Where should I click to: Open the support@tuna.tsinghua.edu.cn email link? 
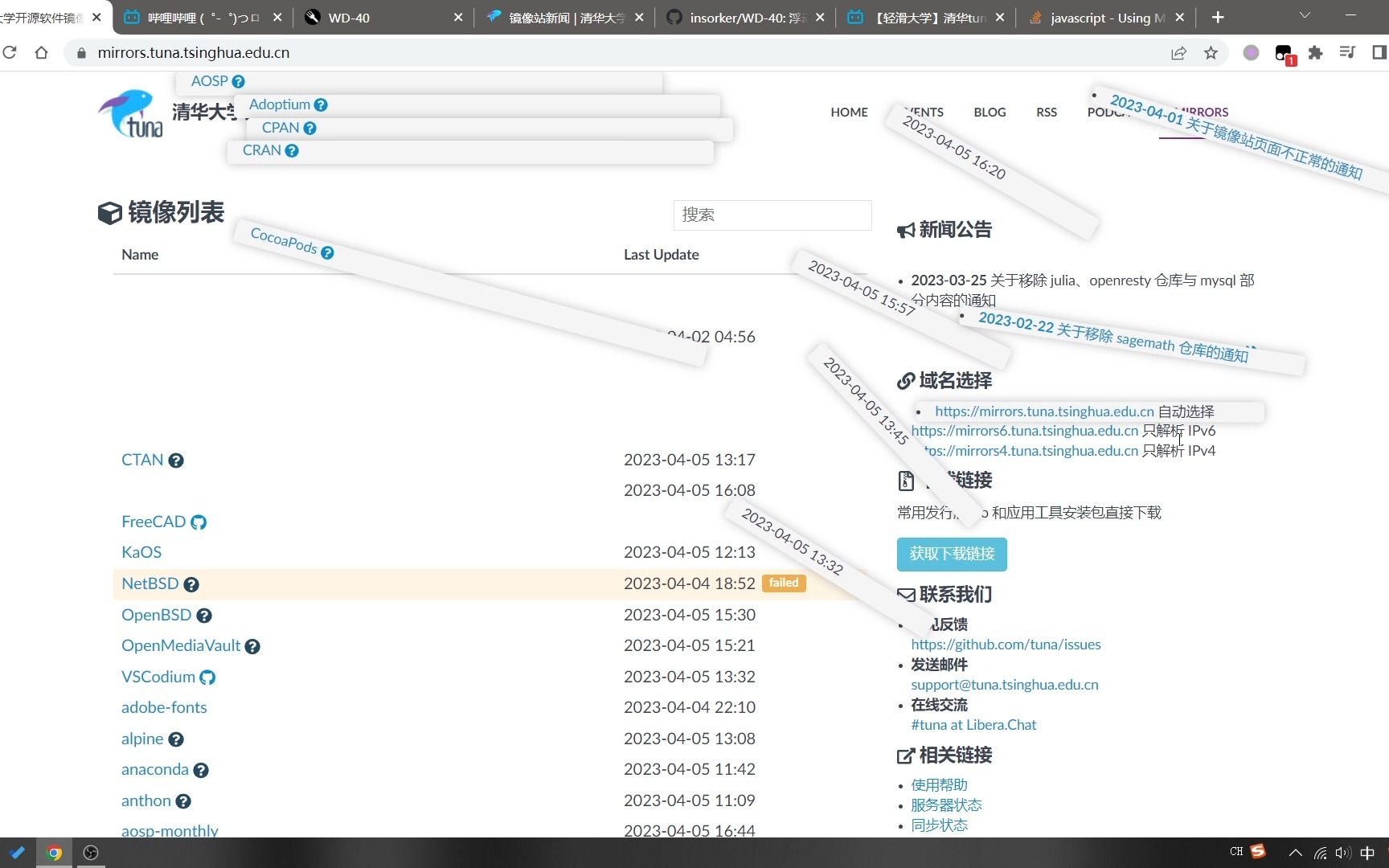(1005, 685)
